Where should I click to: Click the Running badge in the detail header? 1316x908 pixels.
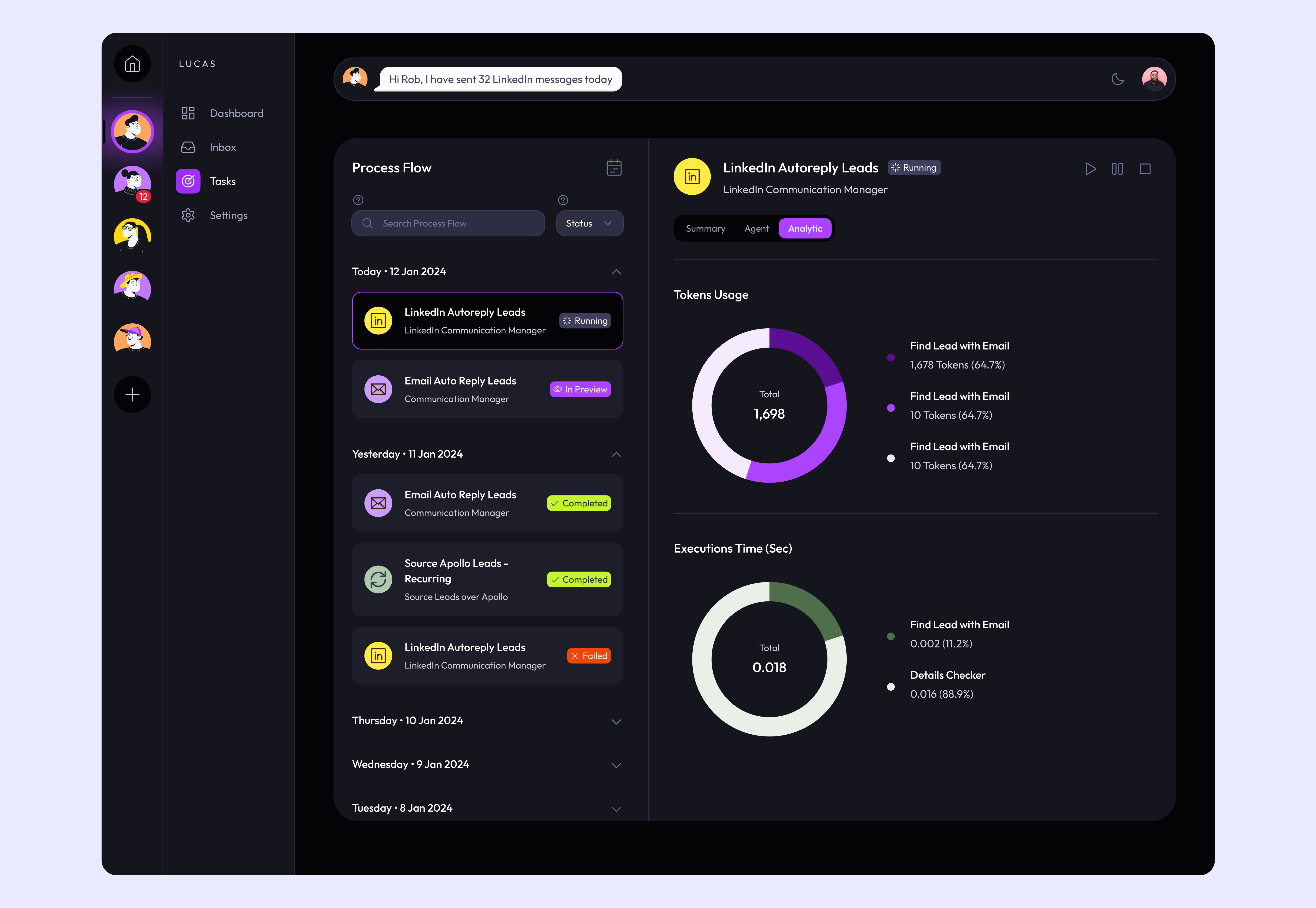pos(914,168)
